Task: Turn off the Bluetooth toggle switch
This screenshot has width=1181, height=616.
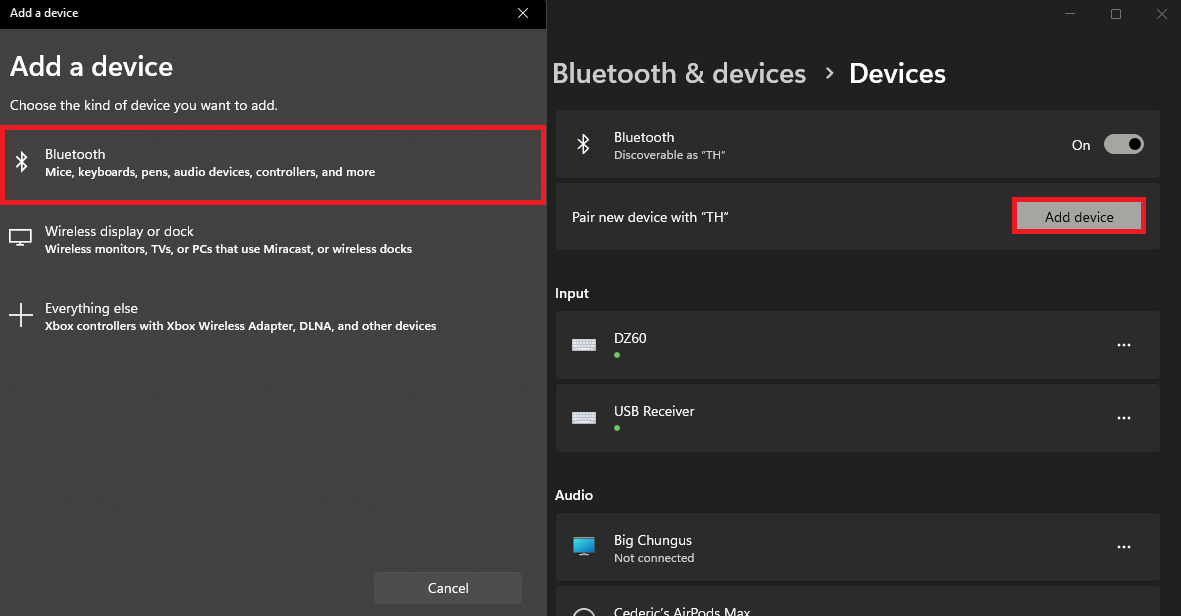Action: coord(1123,145)
